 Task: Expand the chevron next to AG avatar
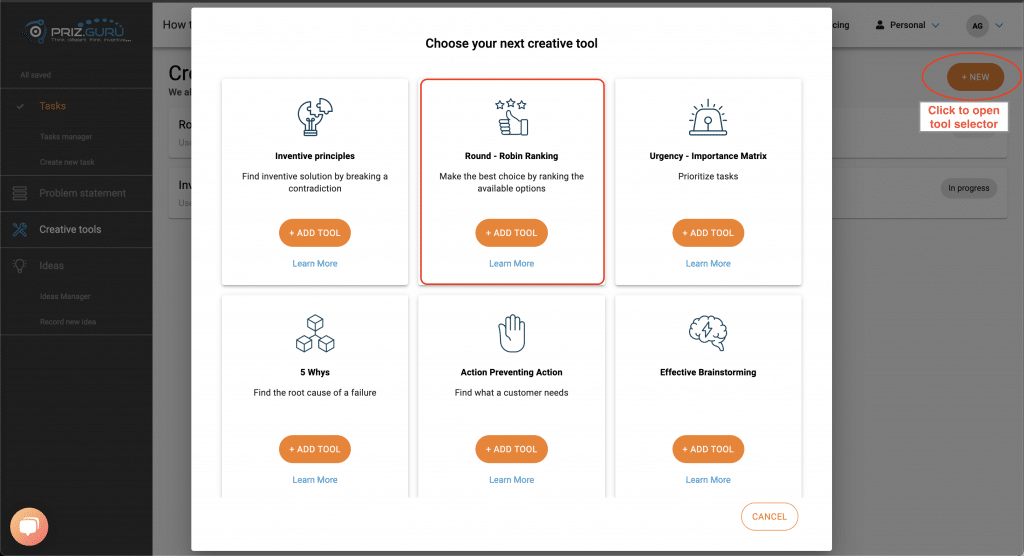999,25
